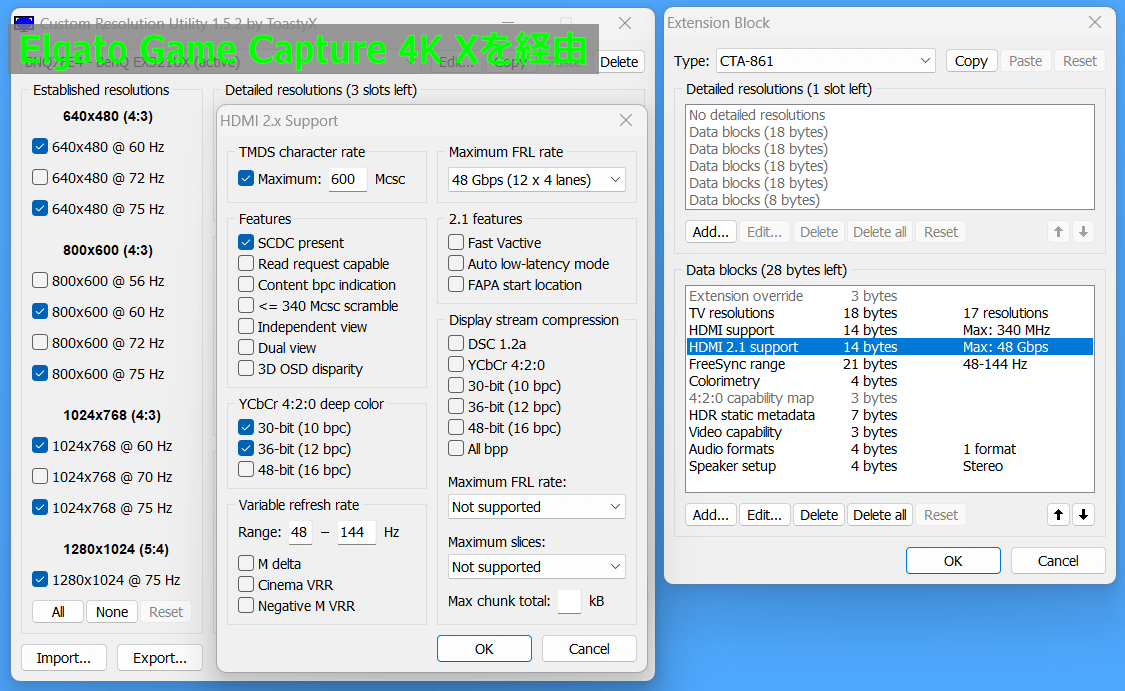
Task: Enable DSC All bpp
Action: click(456, 448)
